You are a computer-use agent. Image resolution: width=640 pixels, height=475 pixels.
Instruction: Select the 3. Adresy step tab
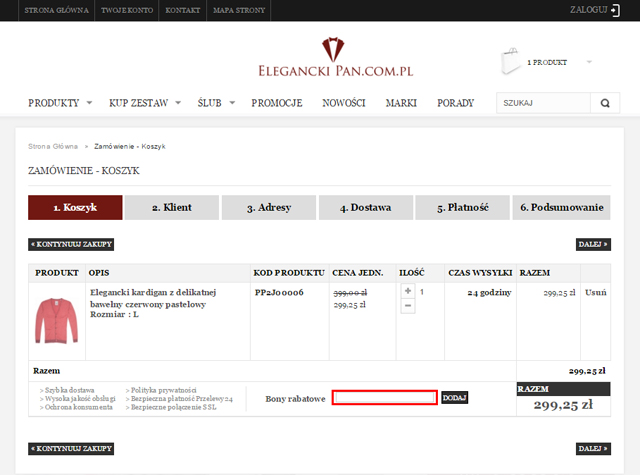click(269, 207)
